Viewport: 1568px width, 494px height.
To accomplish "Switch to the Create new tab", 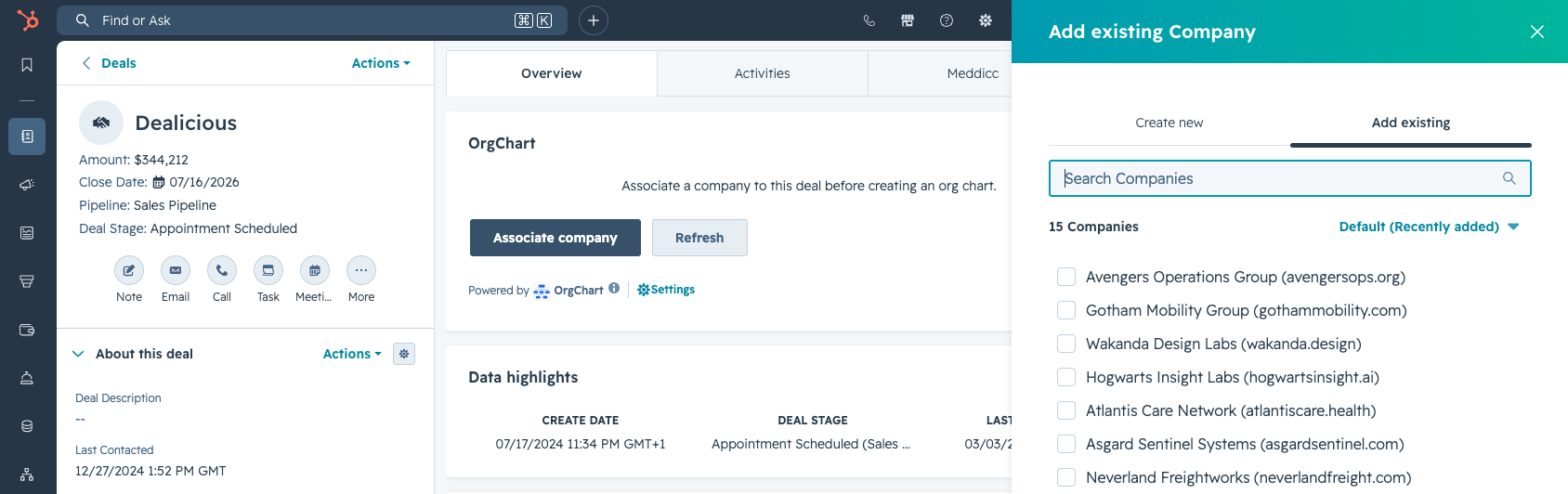I will (1169, 123).
